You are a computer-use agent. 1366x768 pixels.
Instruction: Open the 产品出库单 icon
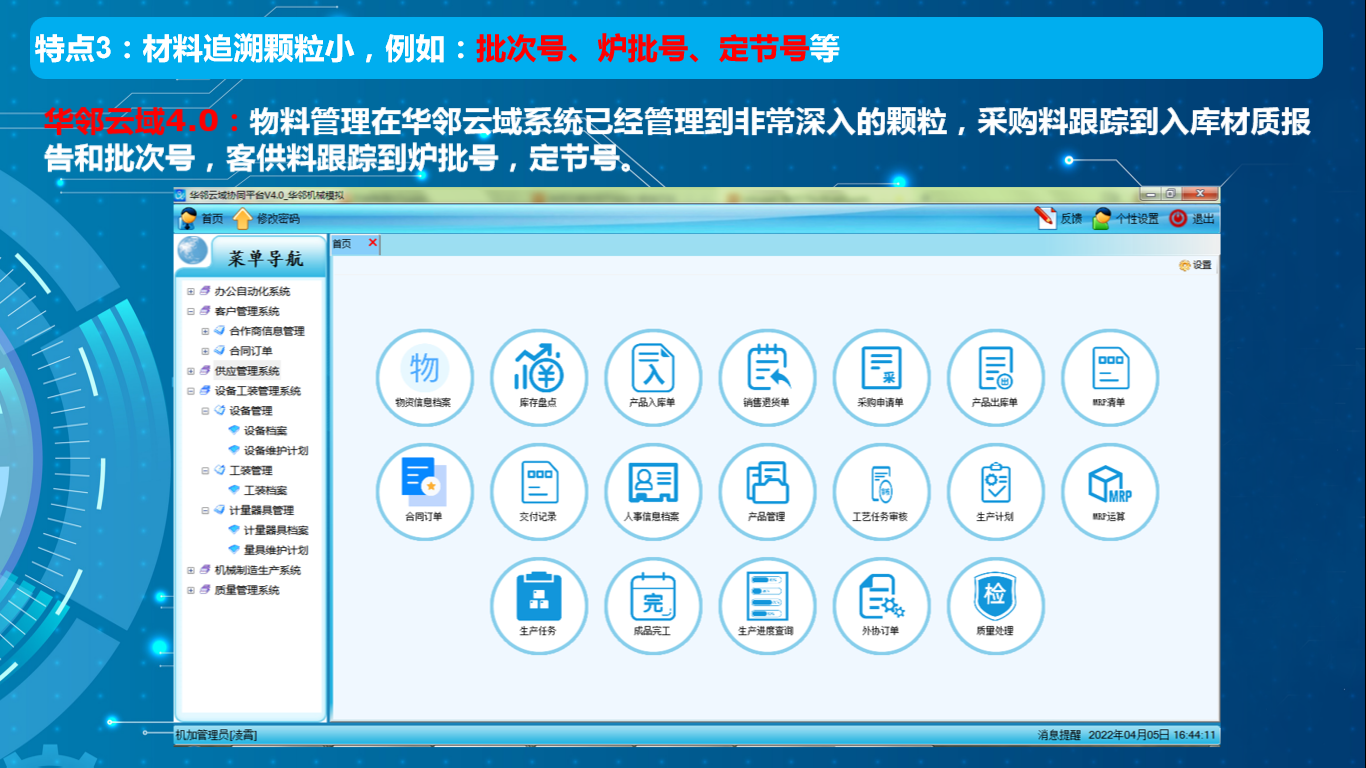[995, 377]
